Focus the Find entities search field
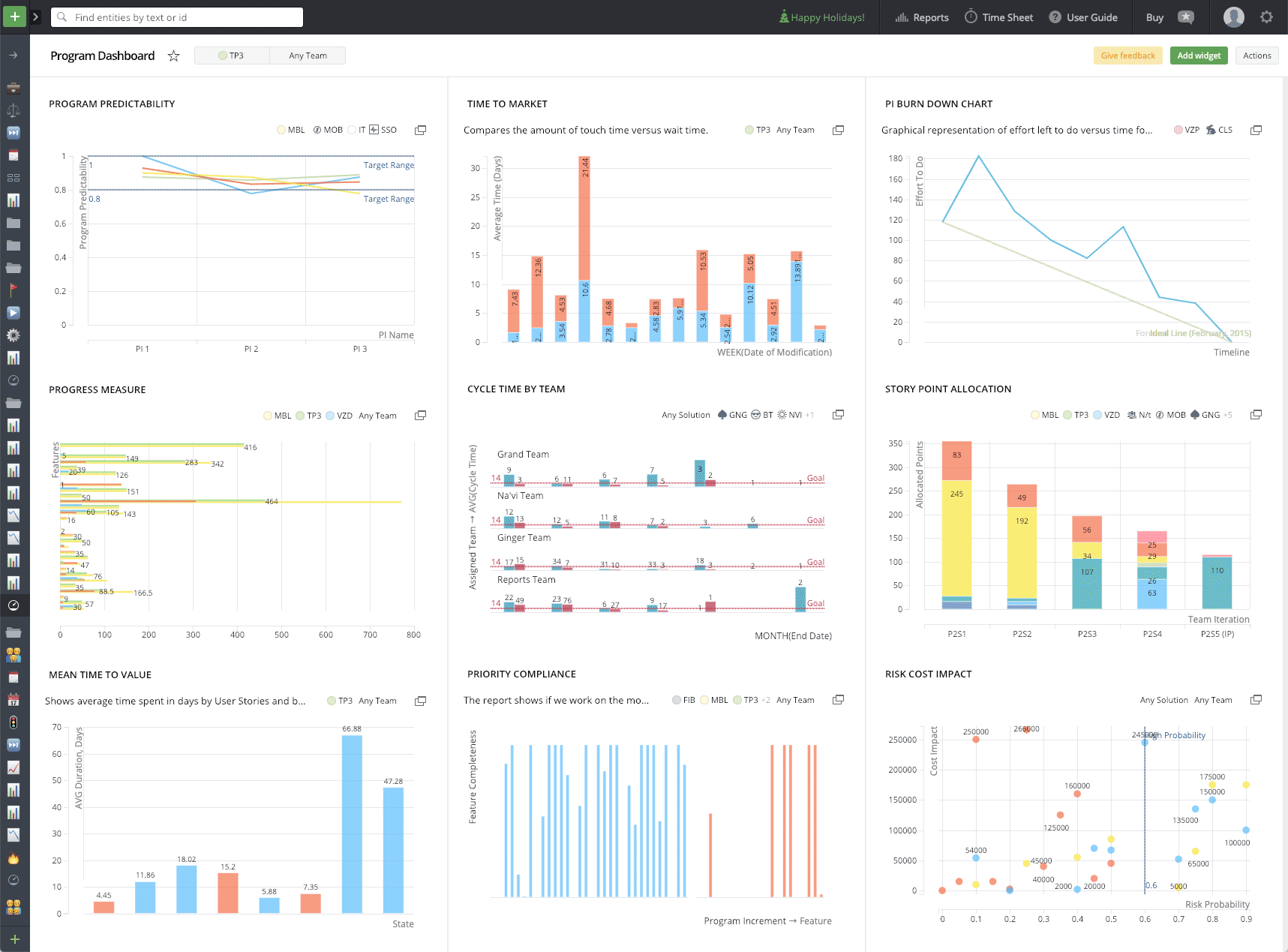 (177, 17)
